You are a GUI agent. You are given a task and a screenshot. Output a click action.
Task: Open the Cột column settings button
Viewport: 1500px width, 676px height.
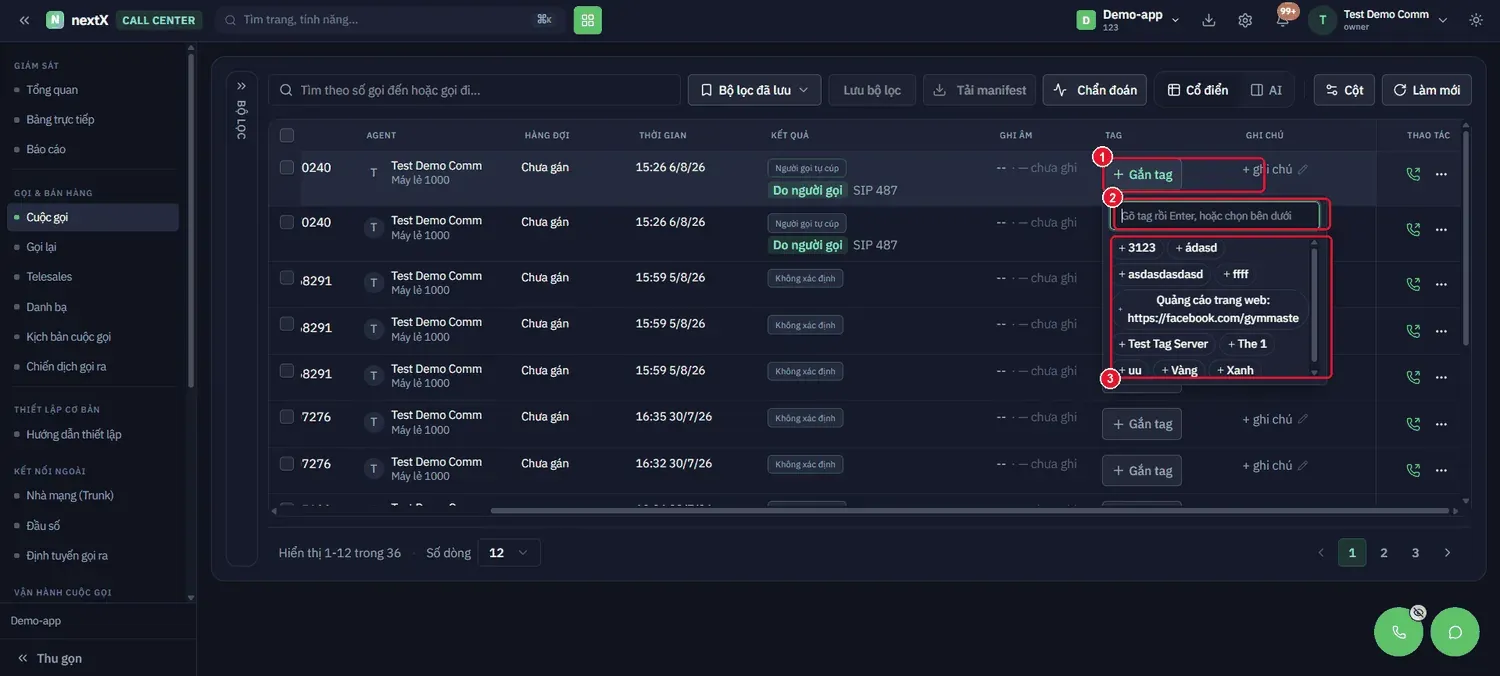1344,90
